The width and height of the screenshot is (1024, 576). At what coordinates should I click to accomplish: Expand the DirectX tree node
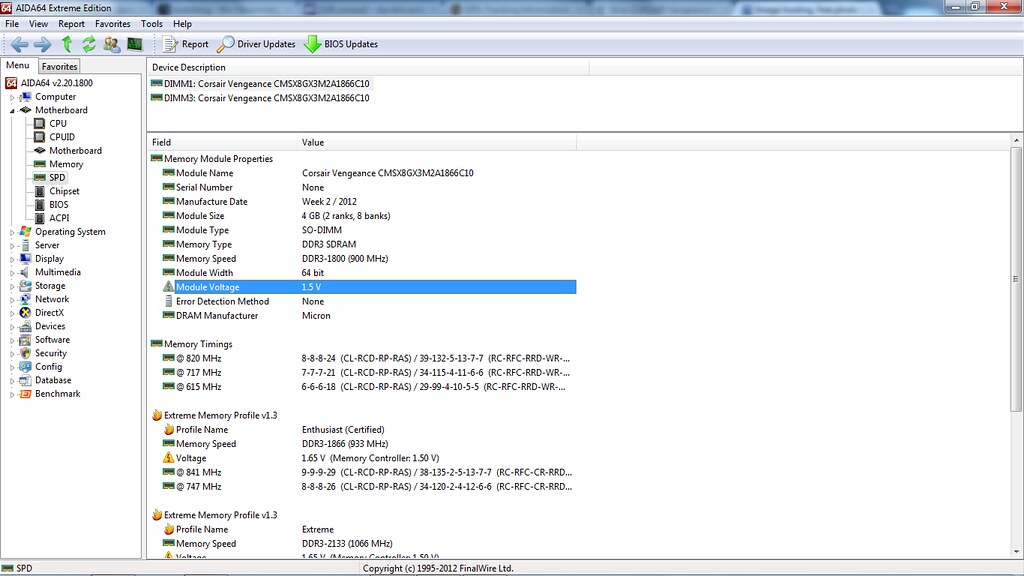click(12, 313)
